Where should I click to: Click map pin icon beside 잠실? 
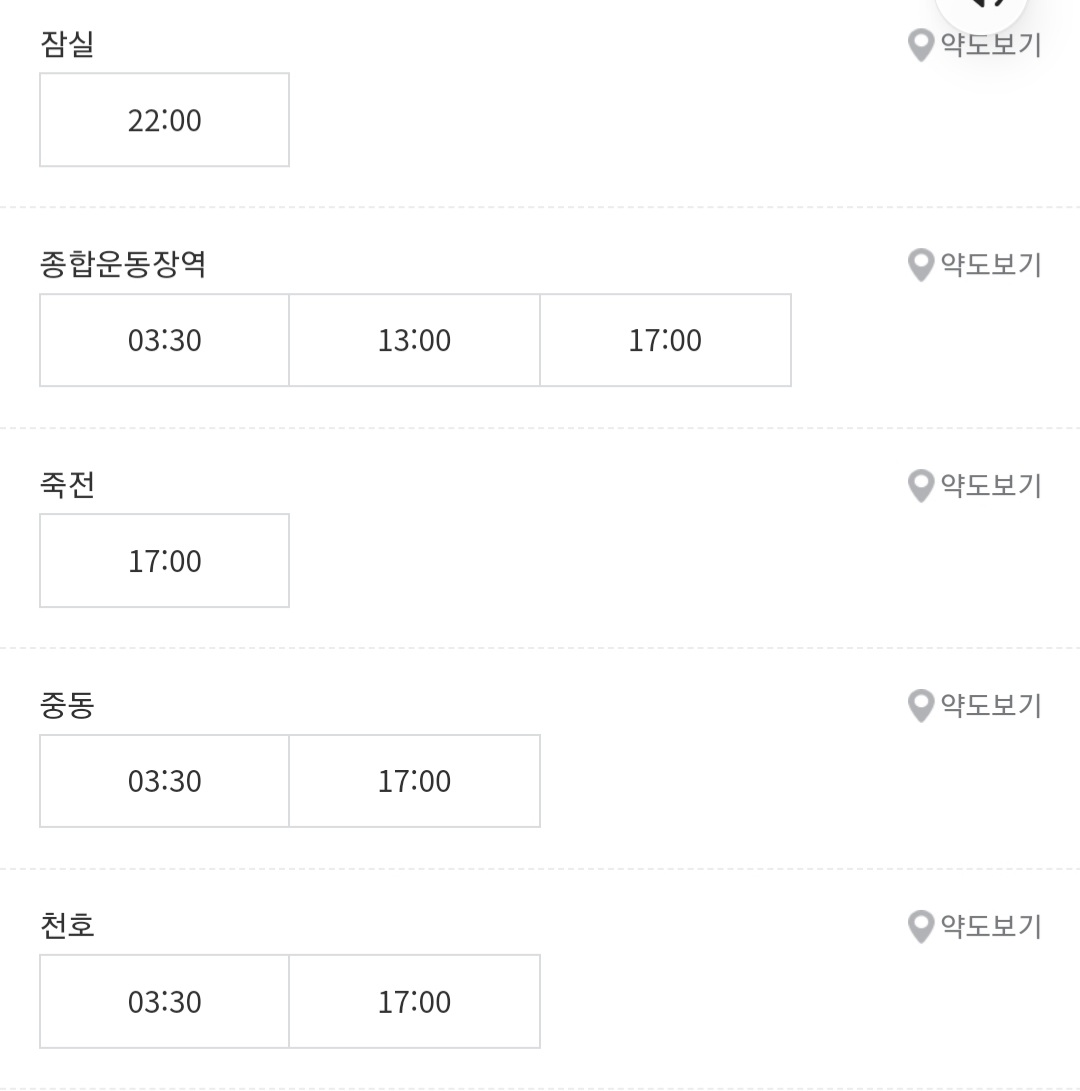(921, 45)
